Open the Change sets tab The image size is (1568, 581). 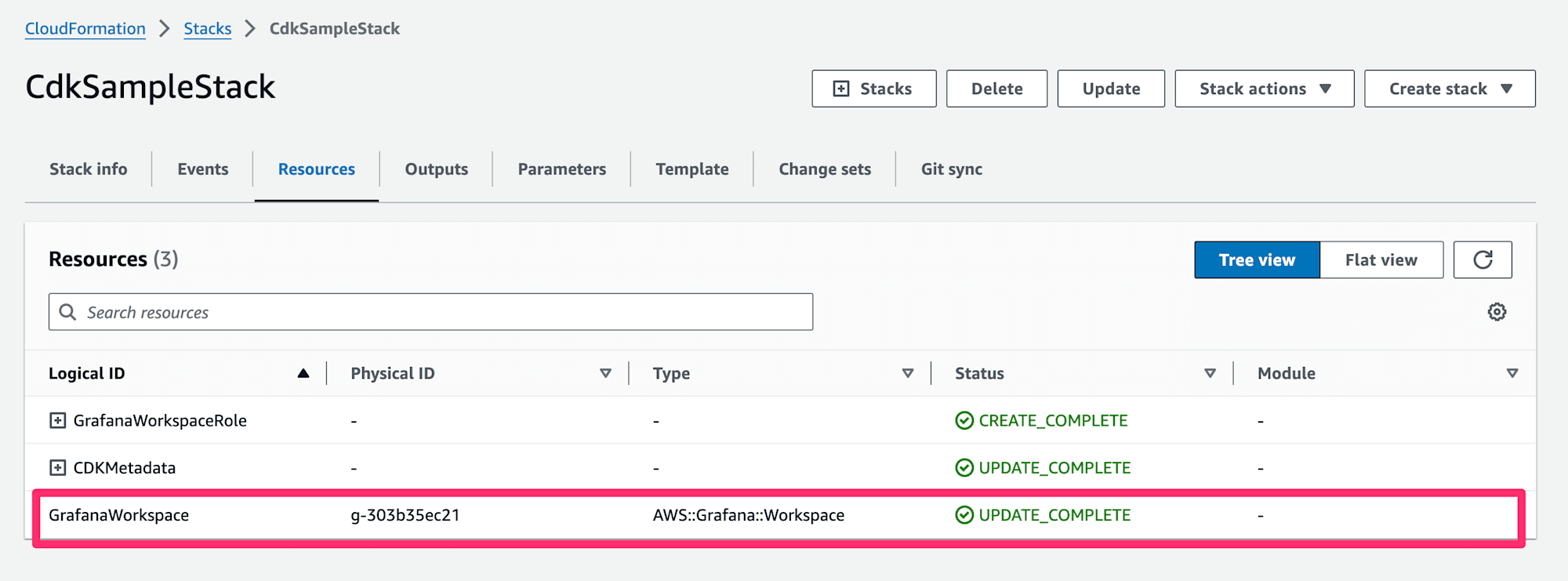825,169
